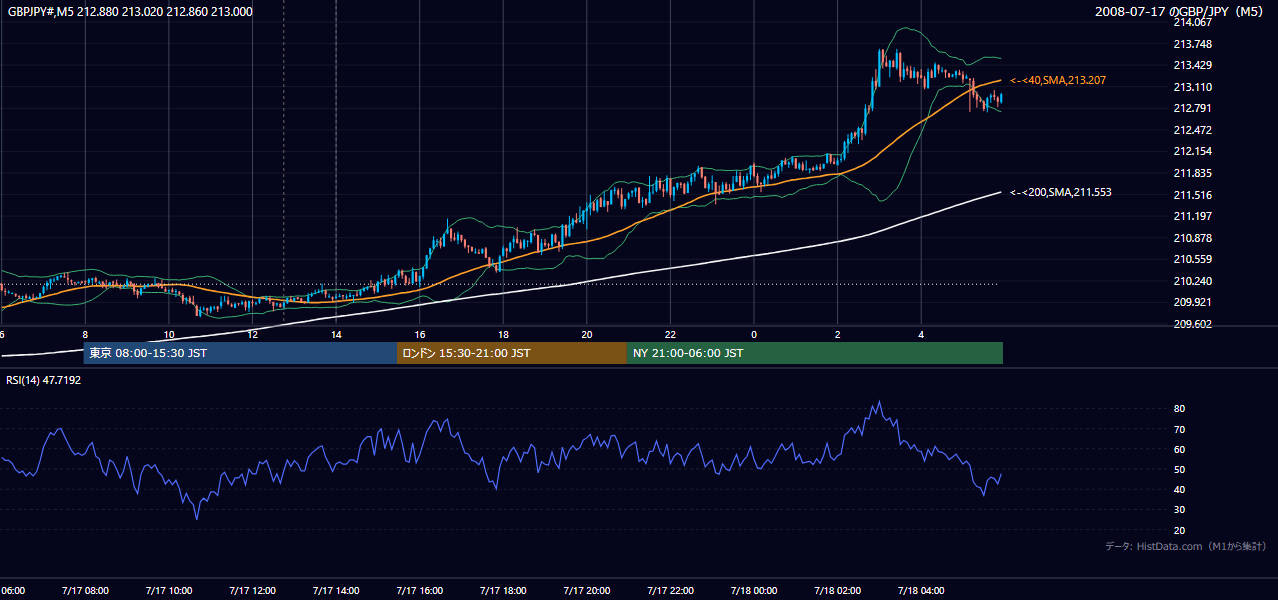Click the 7/17 10:00 time axis label
Viewport: 1278px width, 600px height.
(168, 591)
